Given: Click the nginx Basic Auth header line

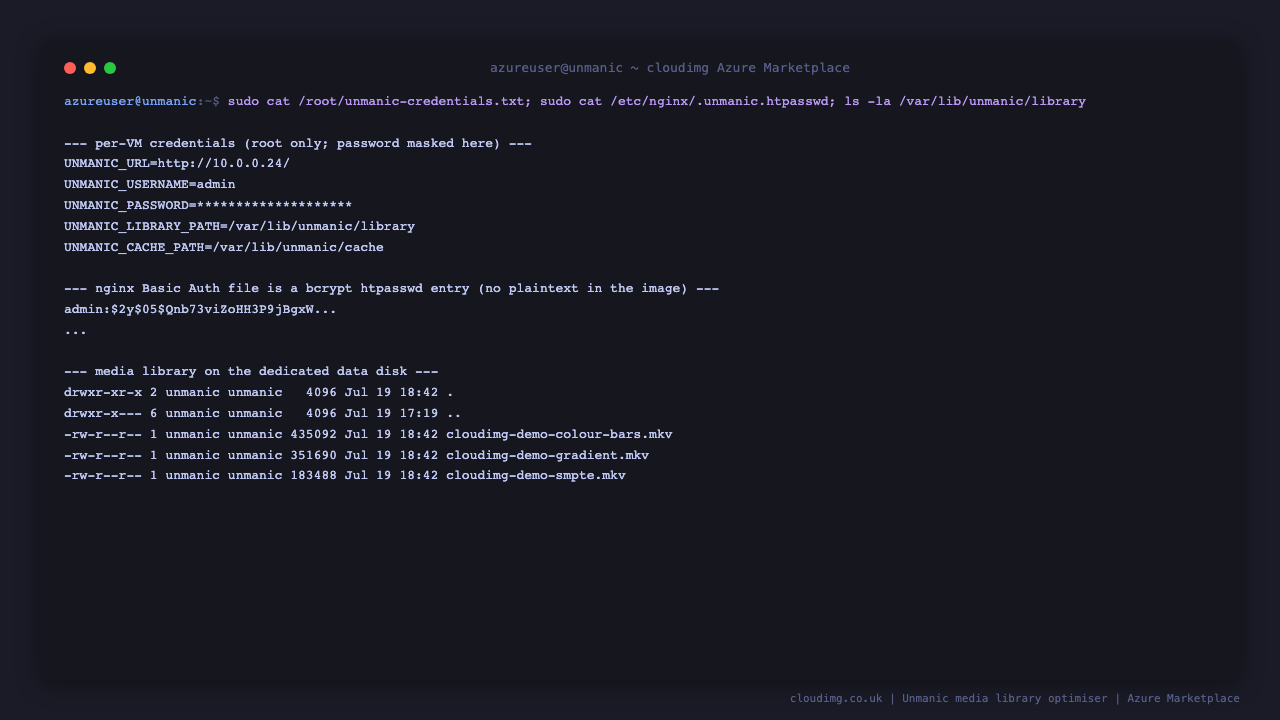Looking at the screenshot, I should click(391, 289).
